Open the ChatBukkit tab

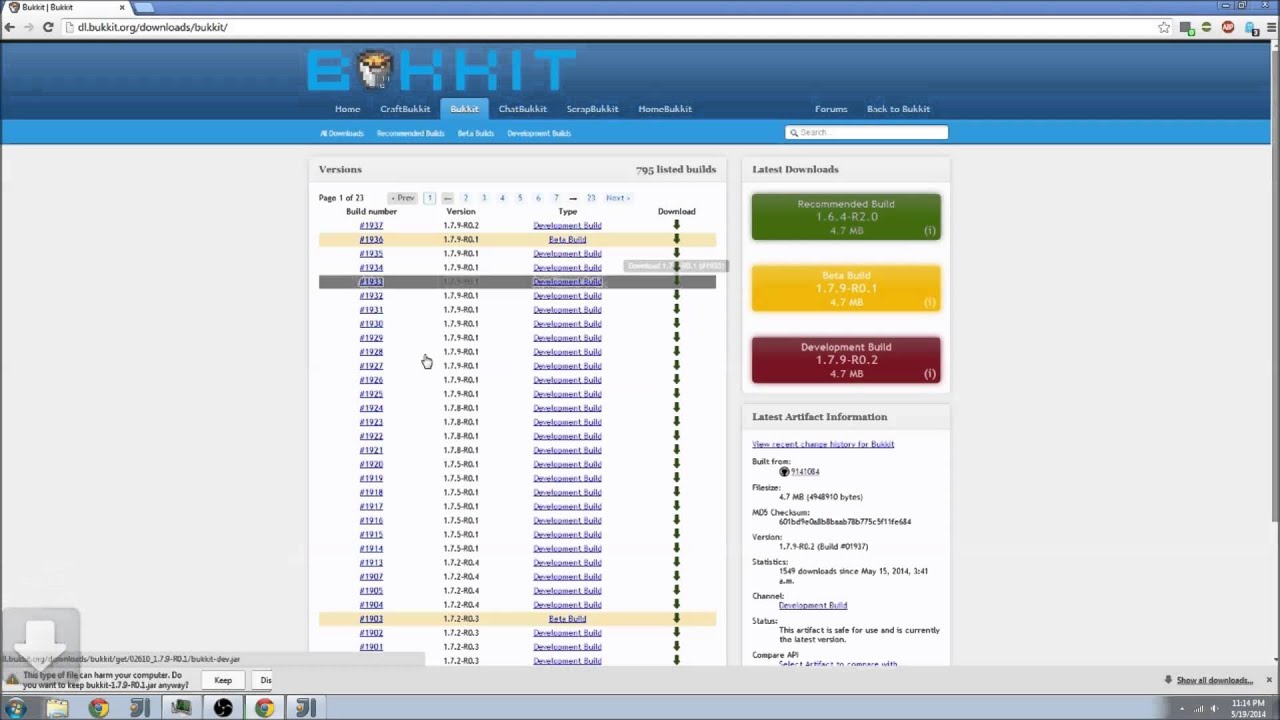523,109
